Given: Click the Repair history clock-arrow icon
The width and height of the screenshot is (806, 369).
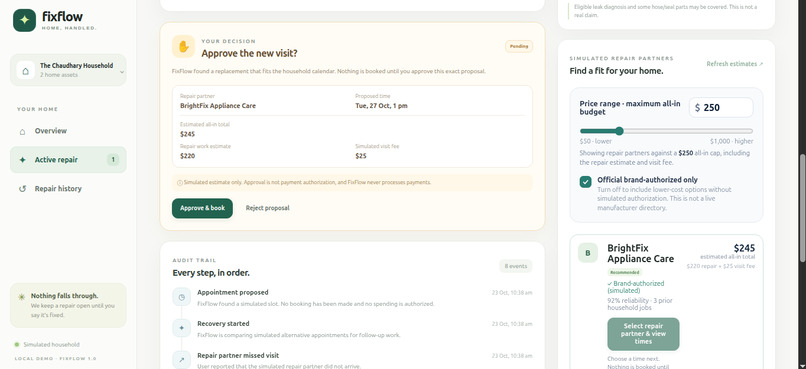Looking at the screenshot, I should pos(22,189).
